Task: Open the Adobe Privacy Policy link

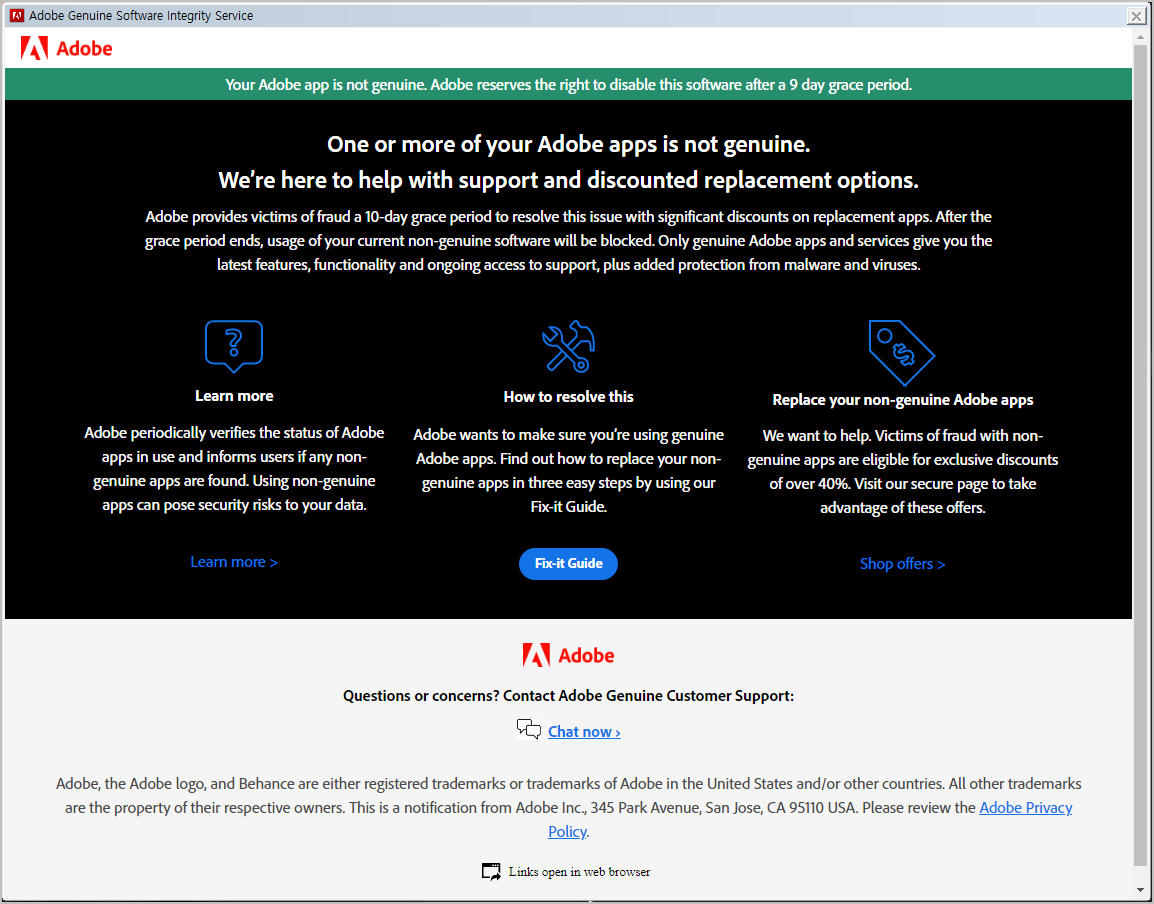Action: (1025, 808)
